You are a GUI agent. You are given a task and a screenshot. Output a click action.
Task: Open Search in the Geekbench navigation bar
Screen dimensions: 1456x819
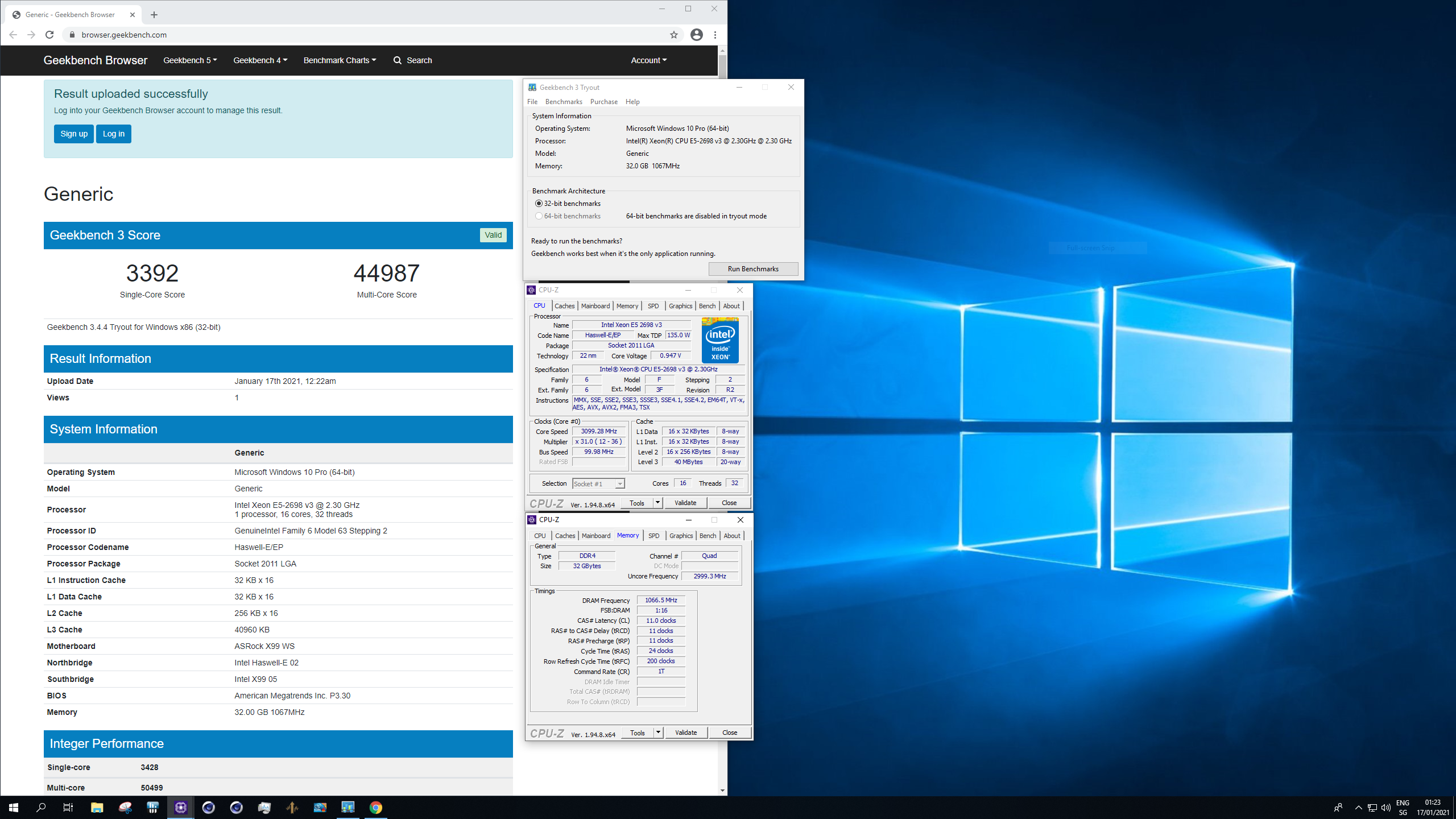[413, 60]
